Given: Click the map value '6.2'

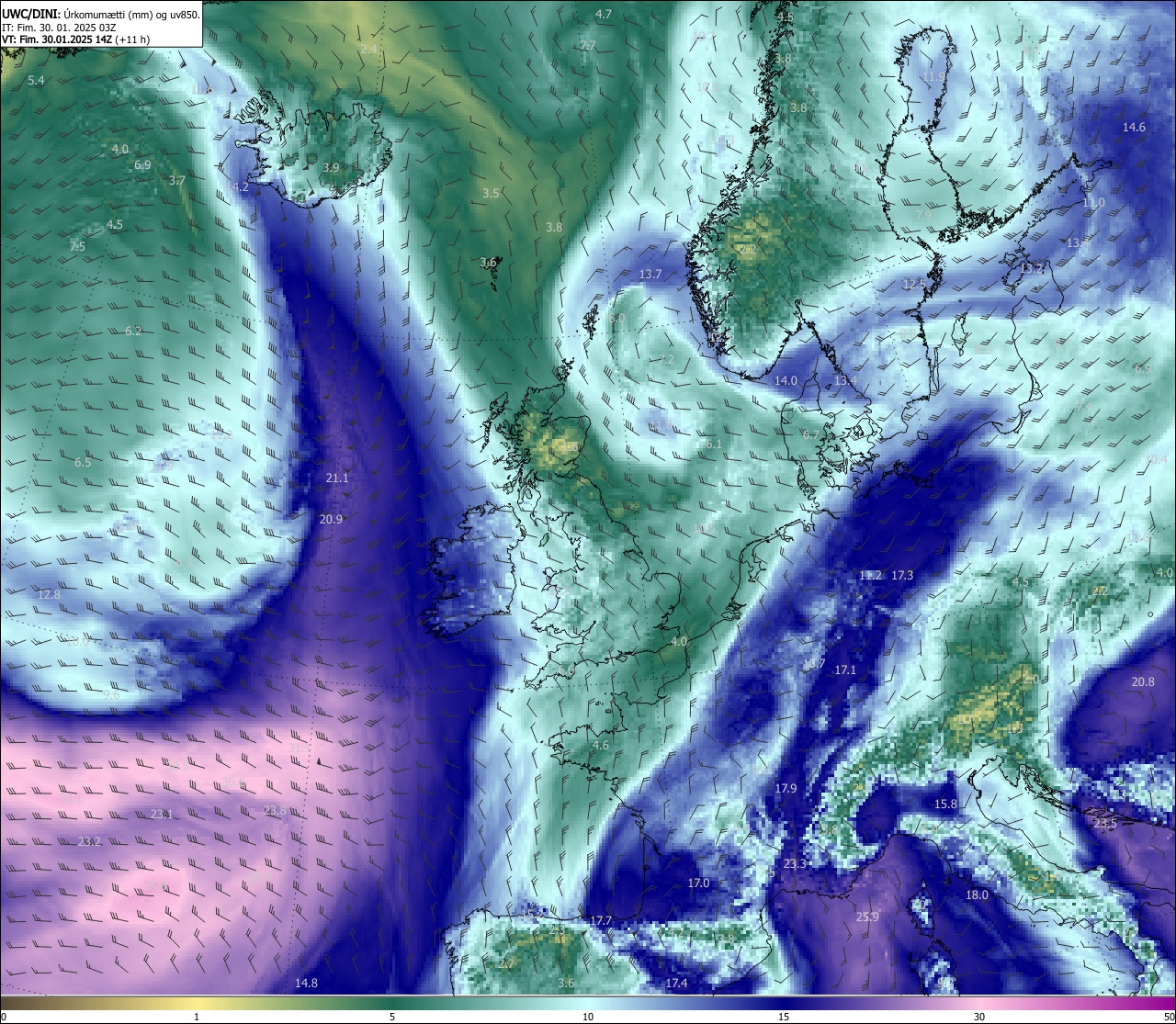Looking at the screenshot, I should click(x=133, y=332).
